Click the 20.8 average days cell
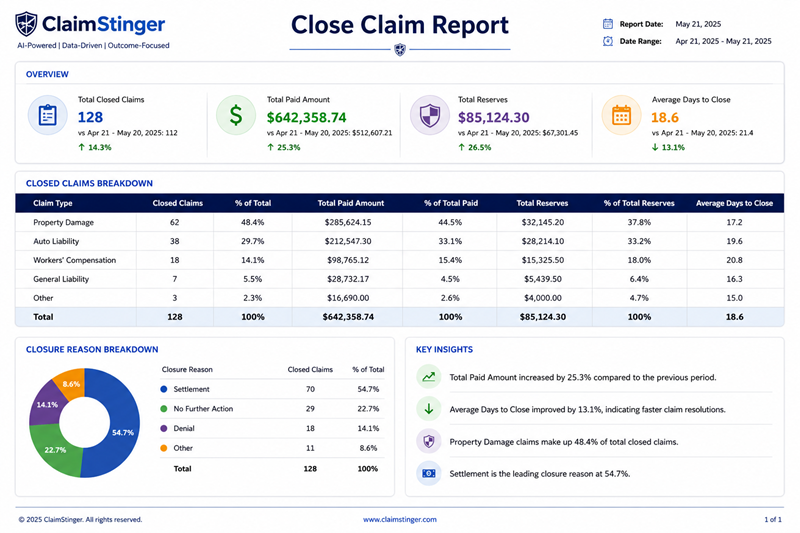Image resolution: width=800 pixels, height=533 pixels. (734, 260)
